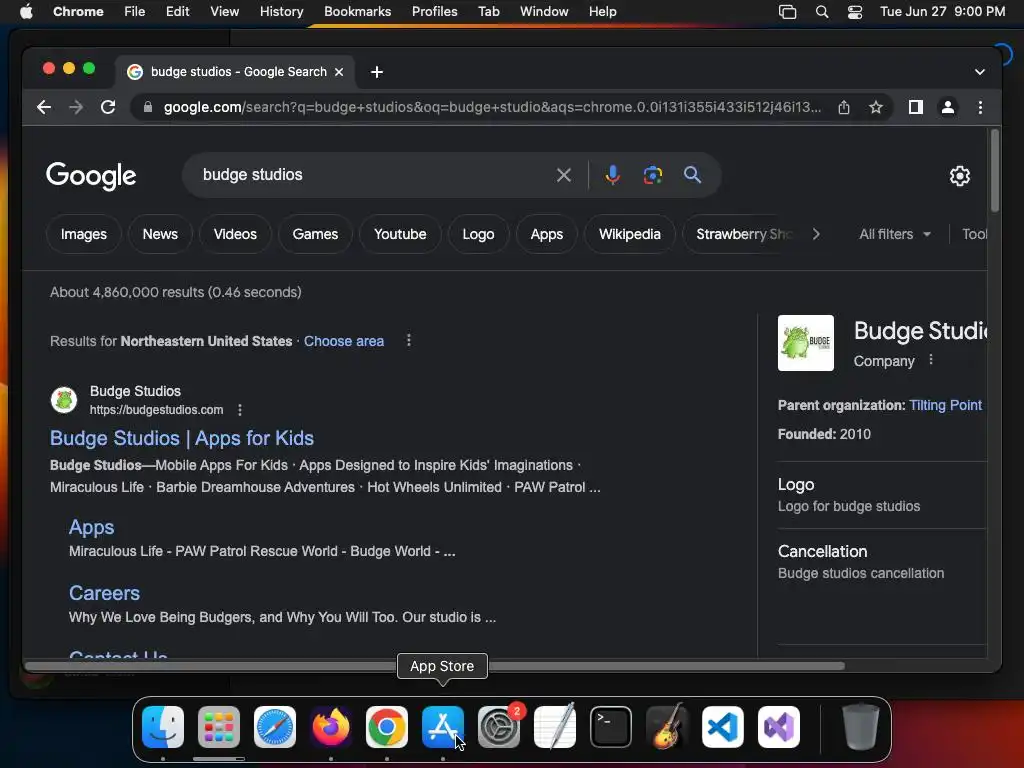Open TextEdit from the dock
This screenshot has width=1024, height=768.
coord(555,727)
